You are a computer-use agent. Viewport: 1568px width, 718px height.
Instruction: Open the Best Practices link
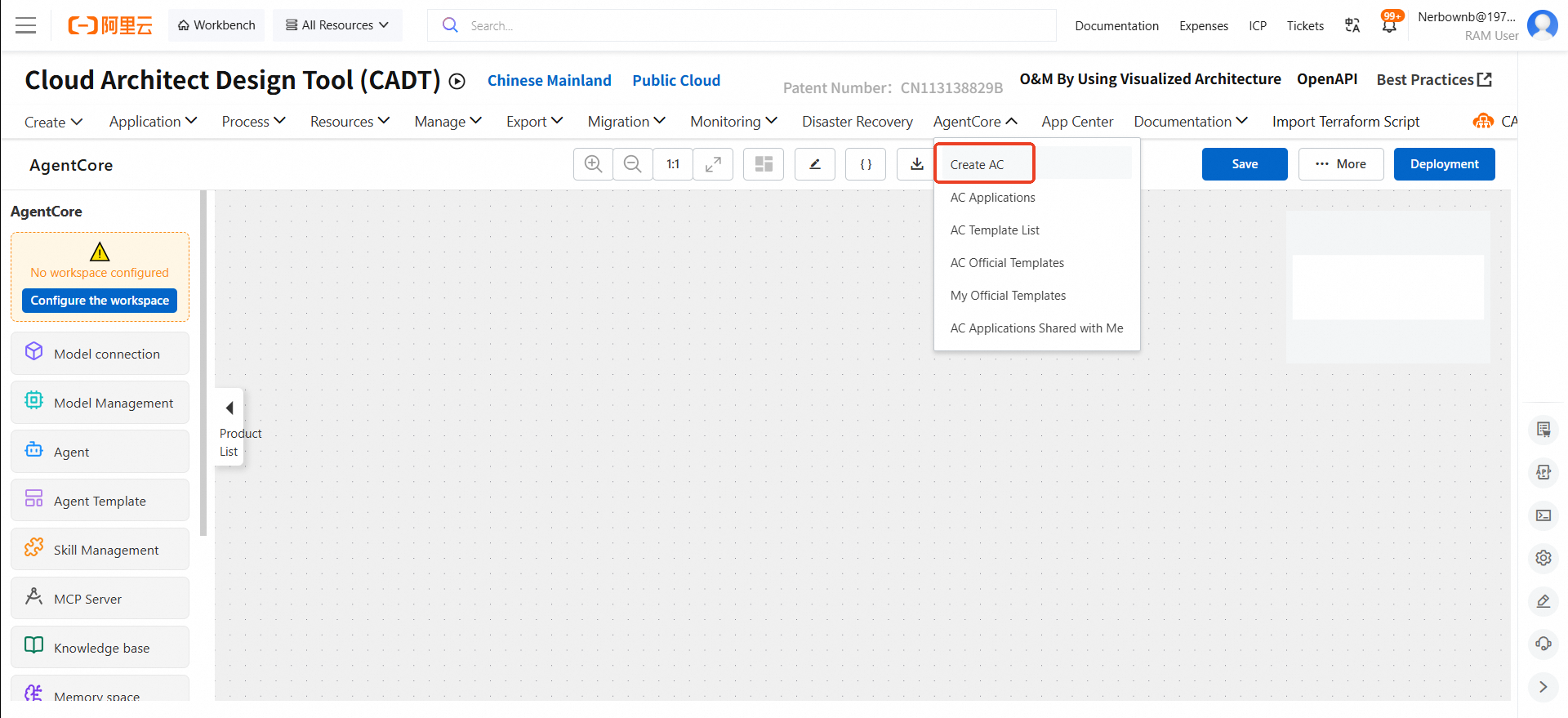(x=1434, y=80)
